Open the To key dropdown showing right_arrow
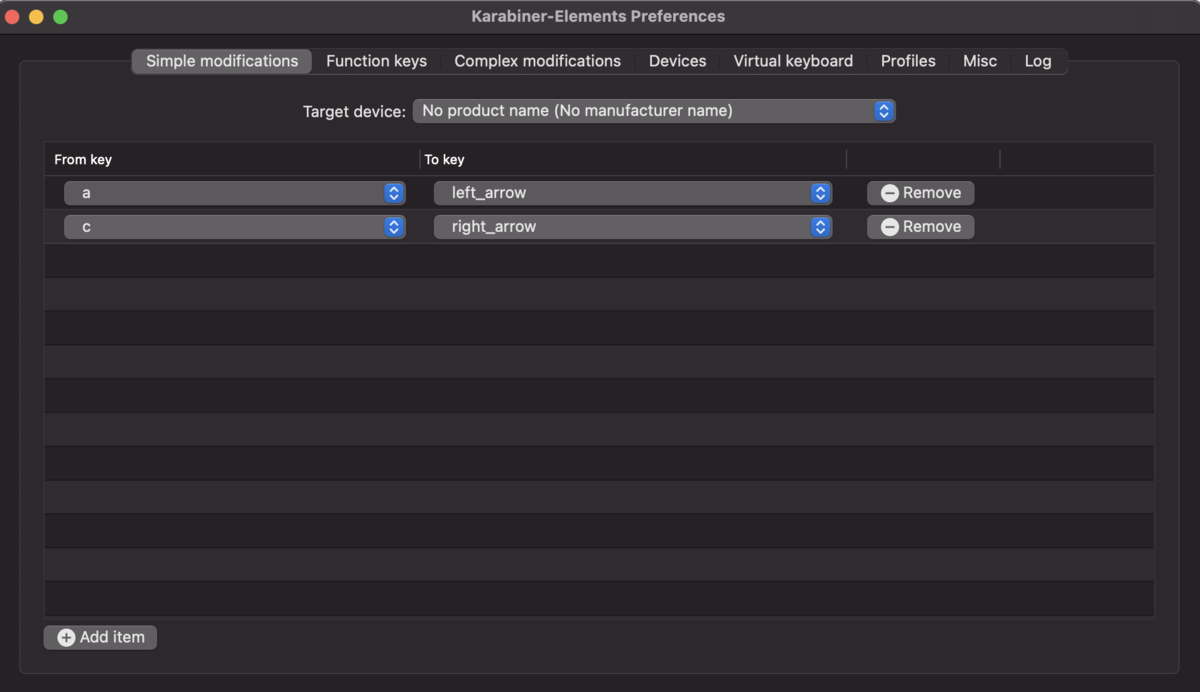 633,227
